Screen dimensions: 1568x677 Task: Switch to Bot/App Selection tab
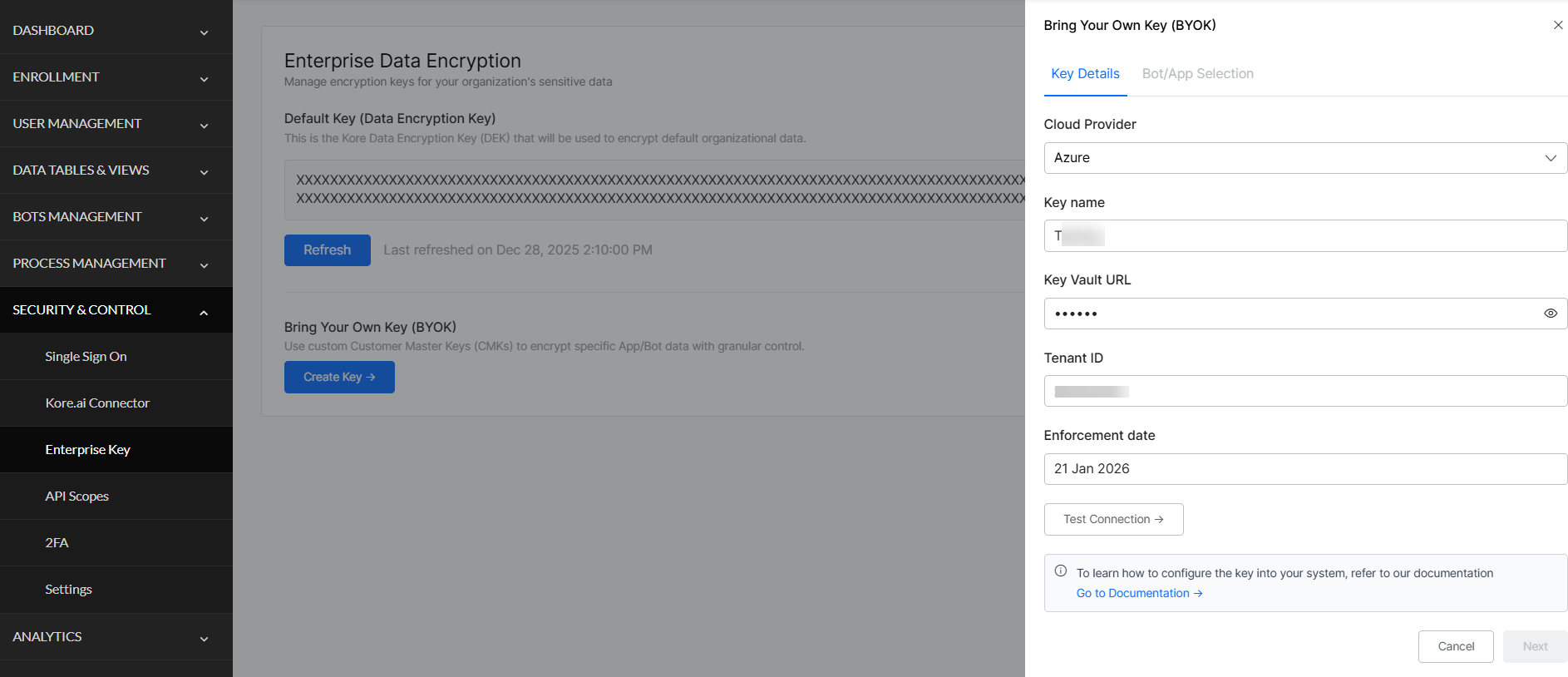pyautogui.click(x=1197, y=74)
